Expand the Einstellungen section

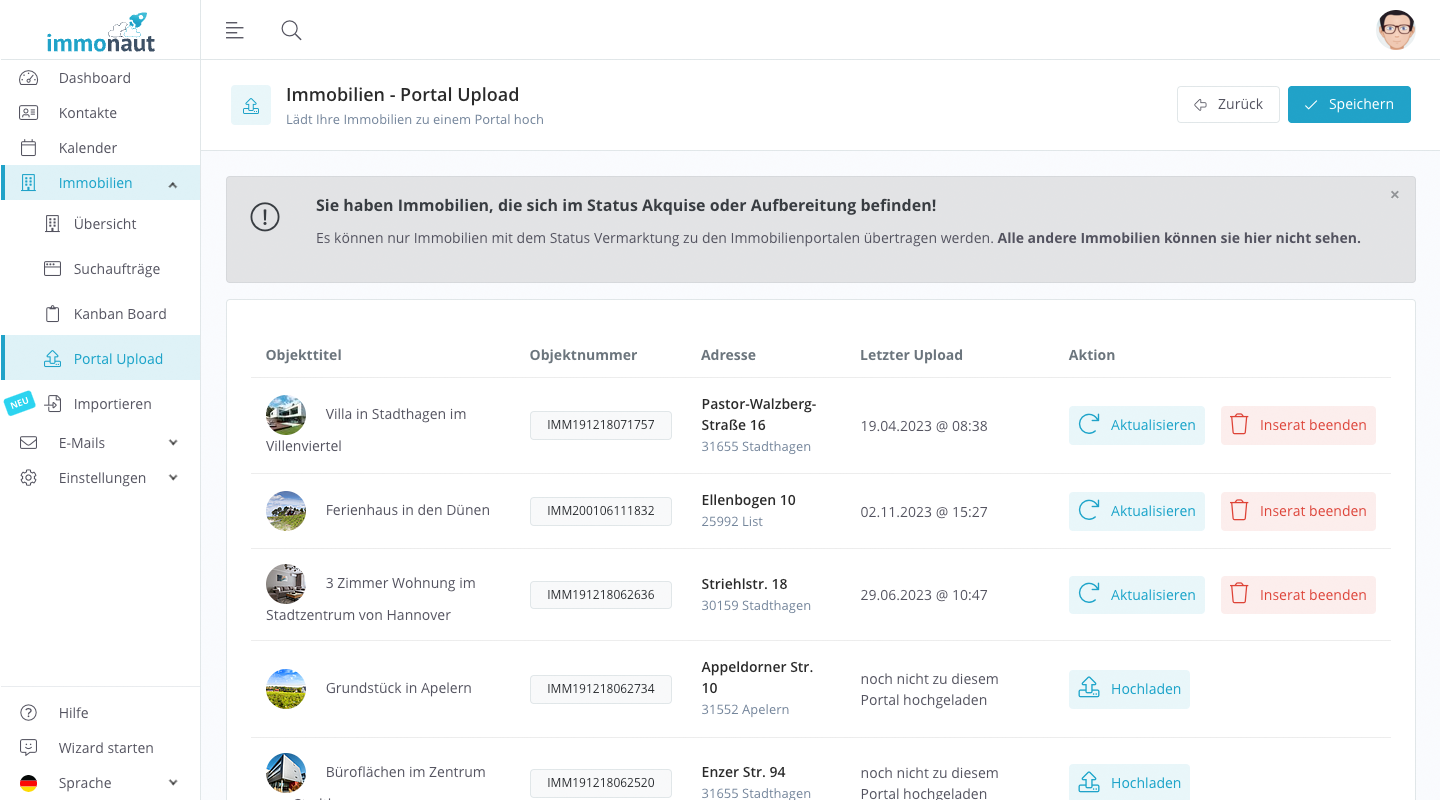[173, 477]
